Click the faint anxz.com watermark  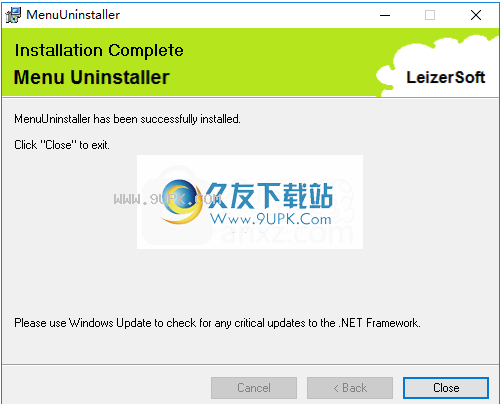[x=287, y=233]
